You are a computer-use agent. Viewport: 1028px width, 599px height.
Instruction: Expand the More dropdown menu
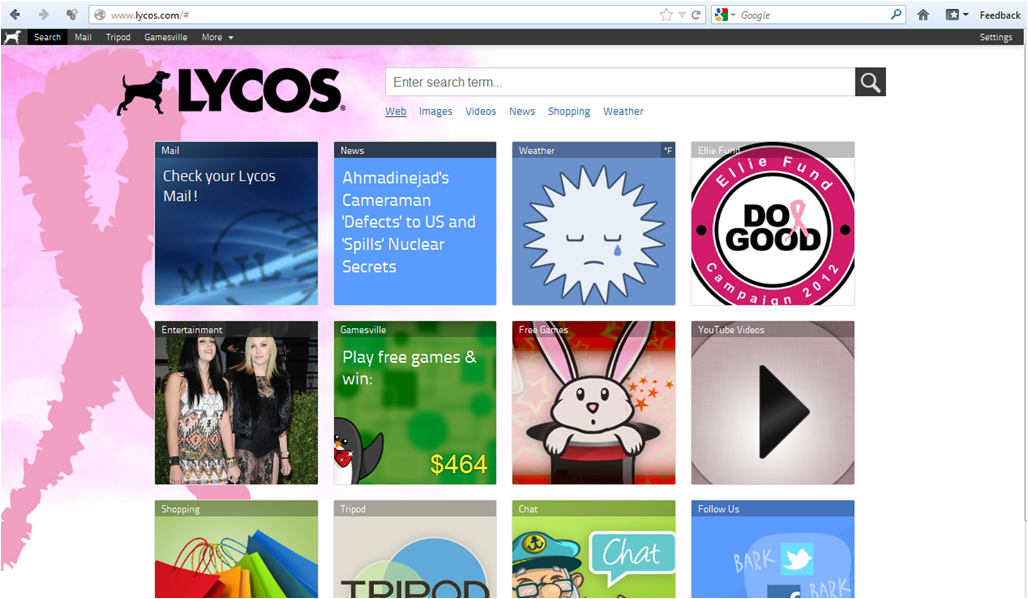click(x=217, y=37)
